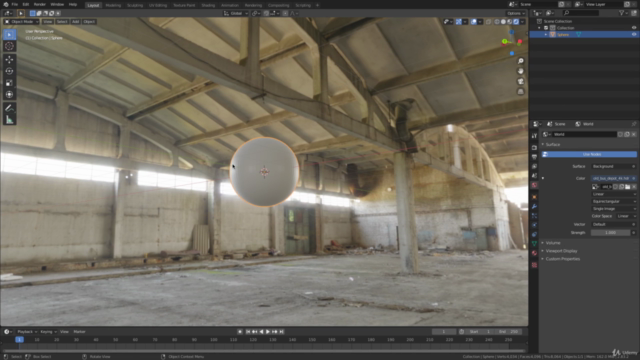
Task: Open the Material properties tab icon
Action: coord(534,253)
